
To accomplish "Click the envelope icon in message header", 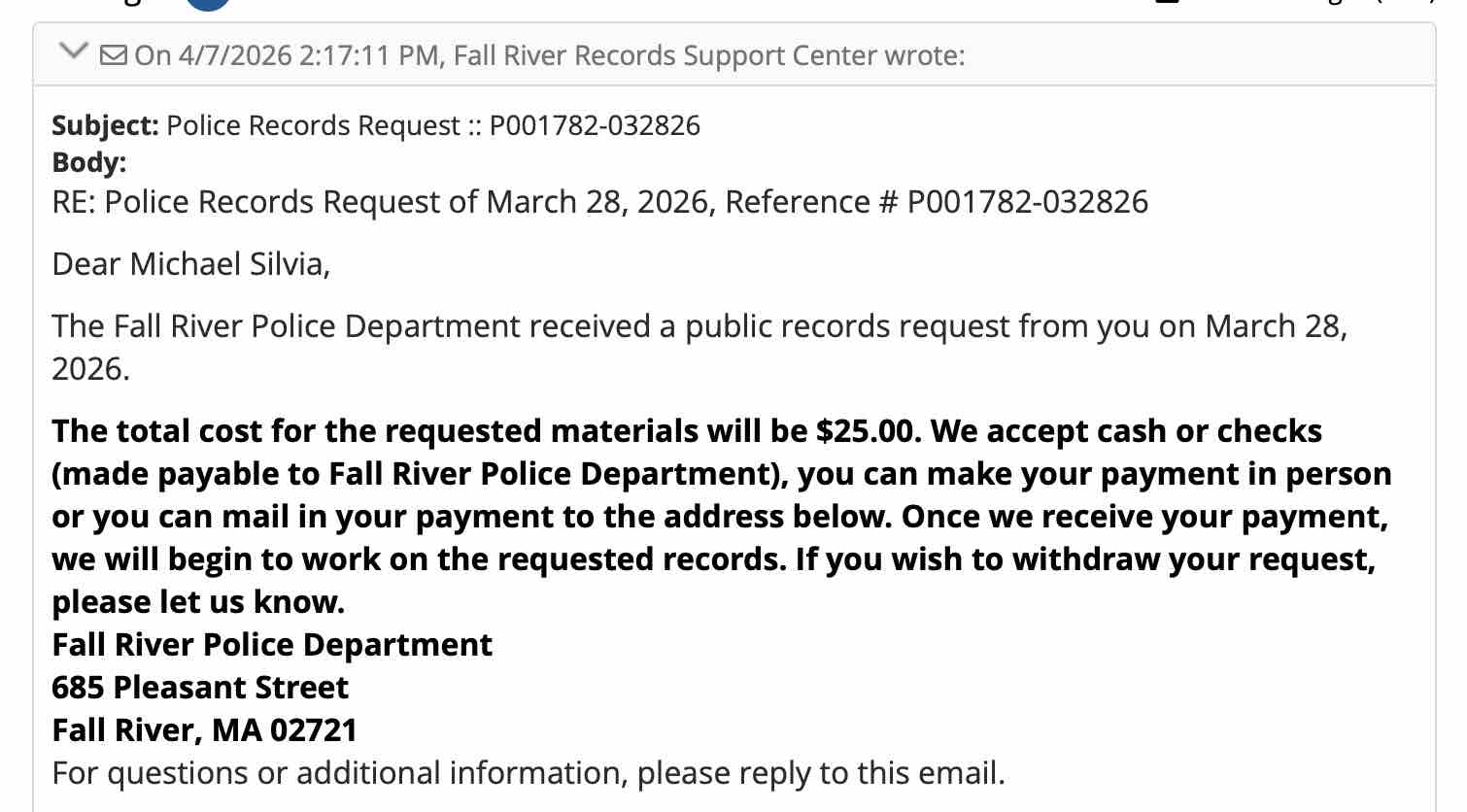I will tap(114, 55).
